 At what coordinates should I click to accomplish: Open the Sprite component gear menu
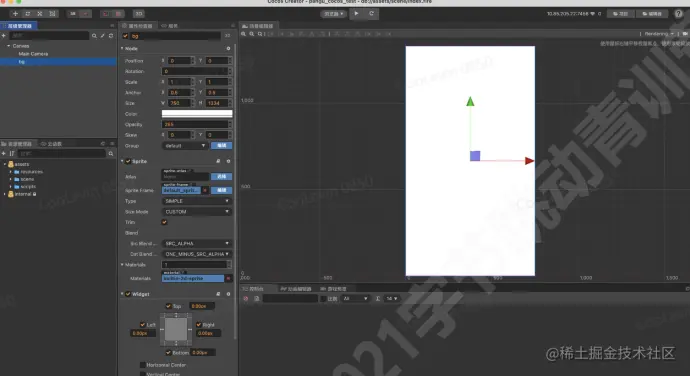[x=228, y=161]
